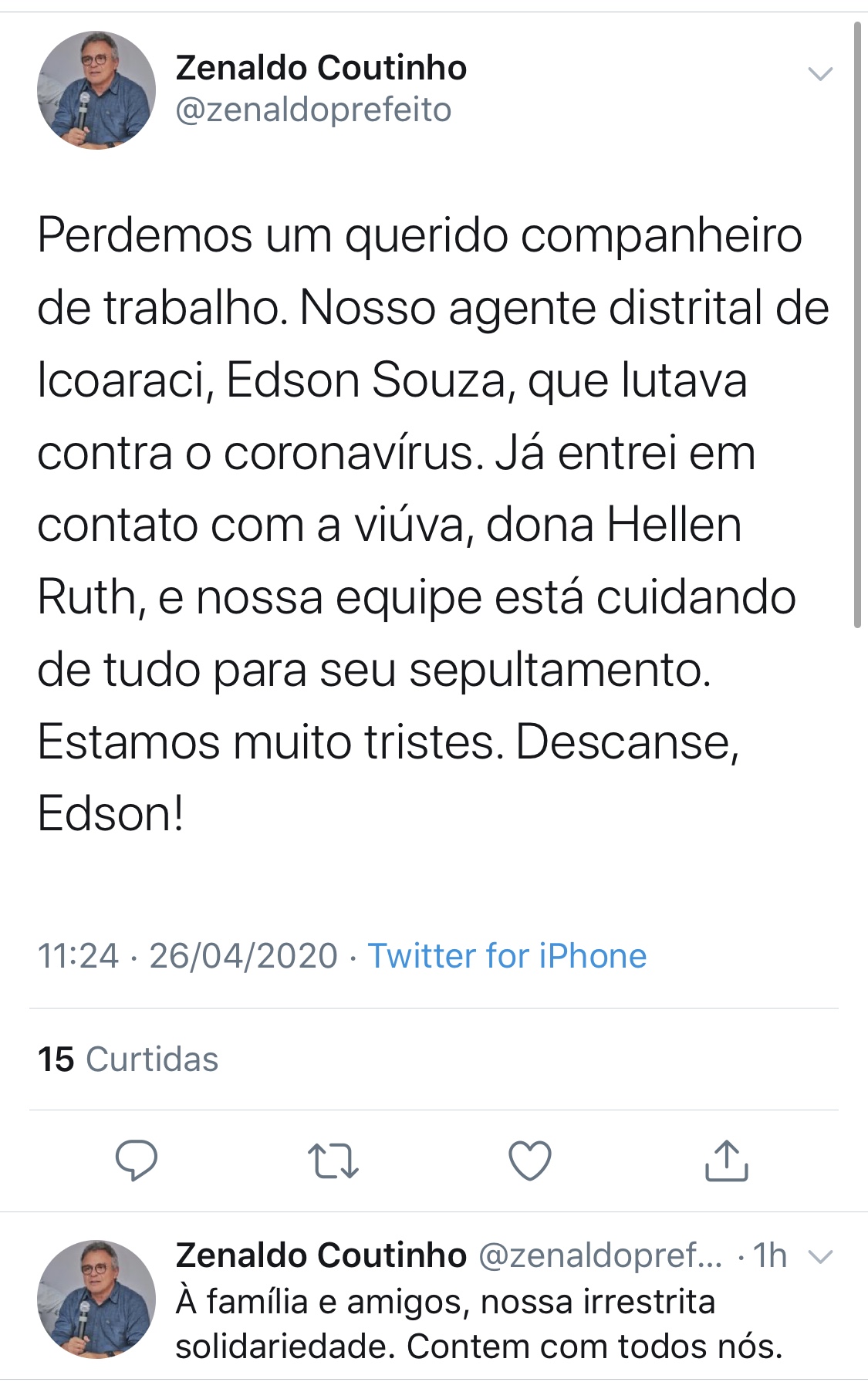The image size is (868, 1382).
Task: Click the main tweet text about Edson Souza
Action: click(x=432, y=525)
